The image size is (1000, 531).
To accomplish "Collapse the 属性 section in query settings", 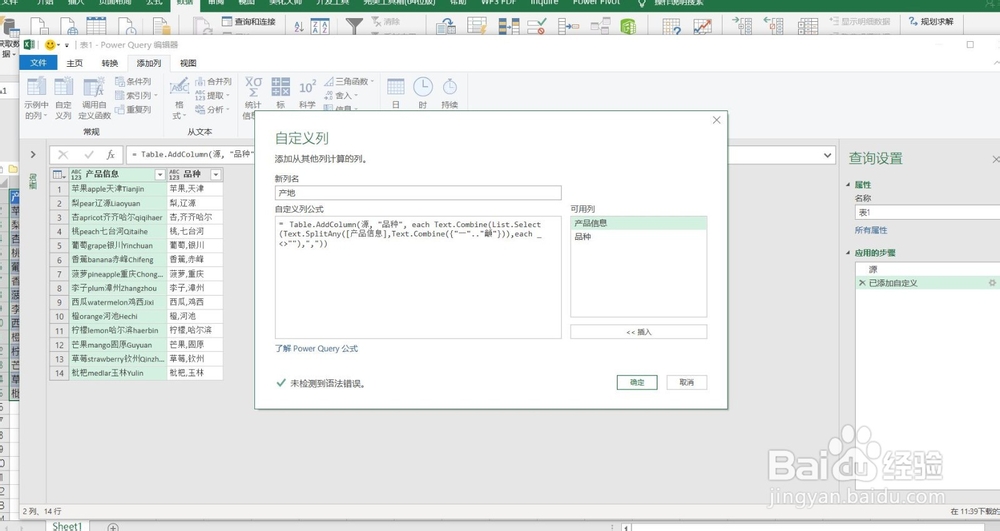I will (848, 185).
